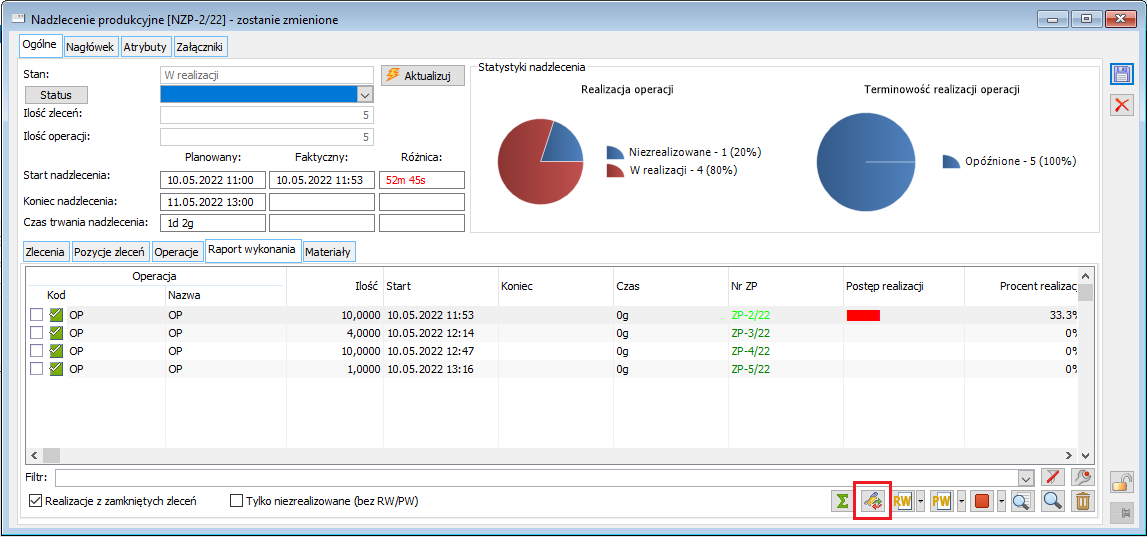Select the Ogólne tab

coord(40,45)
